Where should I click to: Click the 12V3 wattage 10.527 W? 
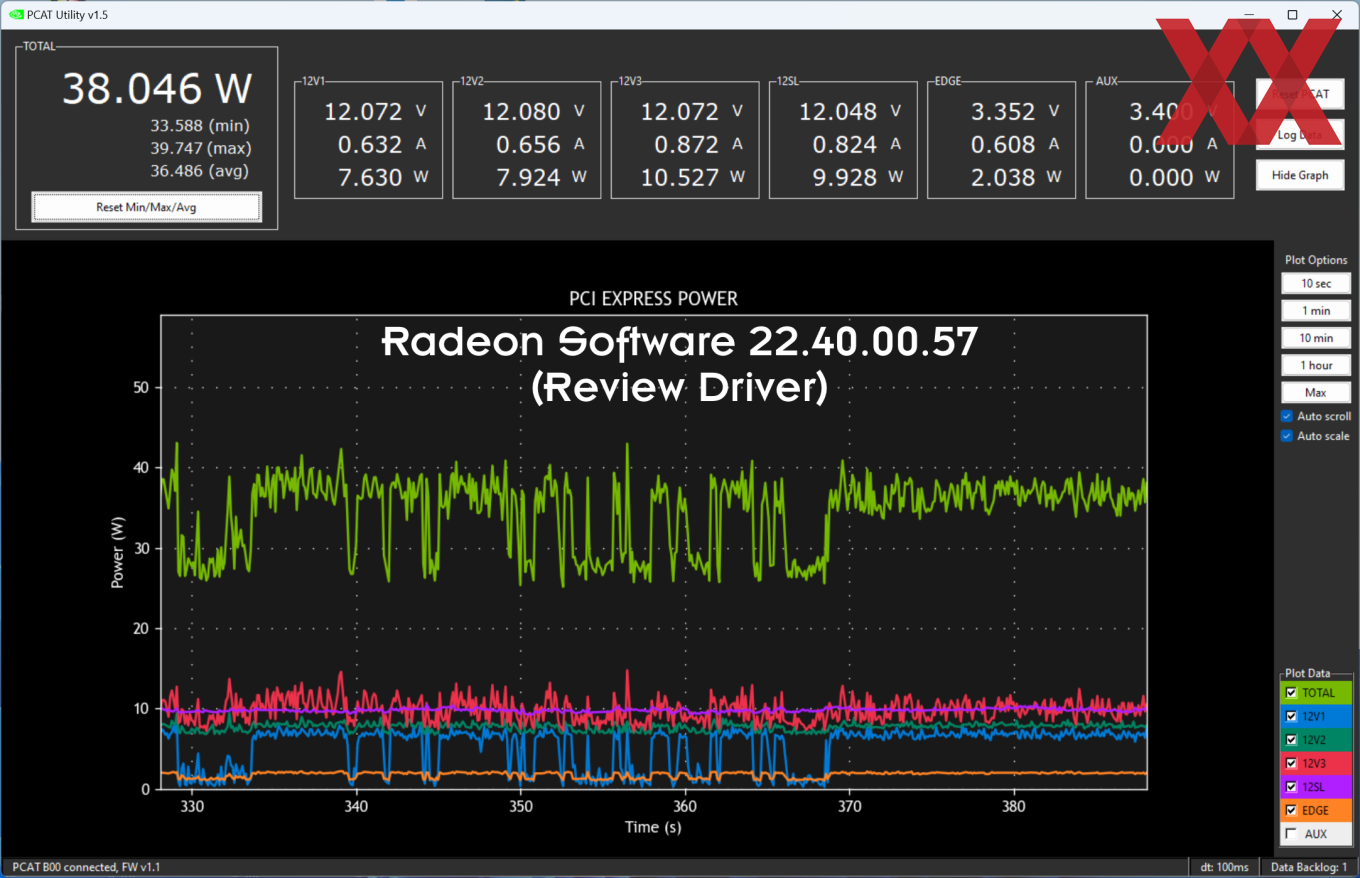coord(691,178)
